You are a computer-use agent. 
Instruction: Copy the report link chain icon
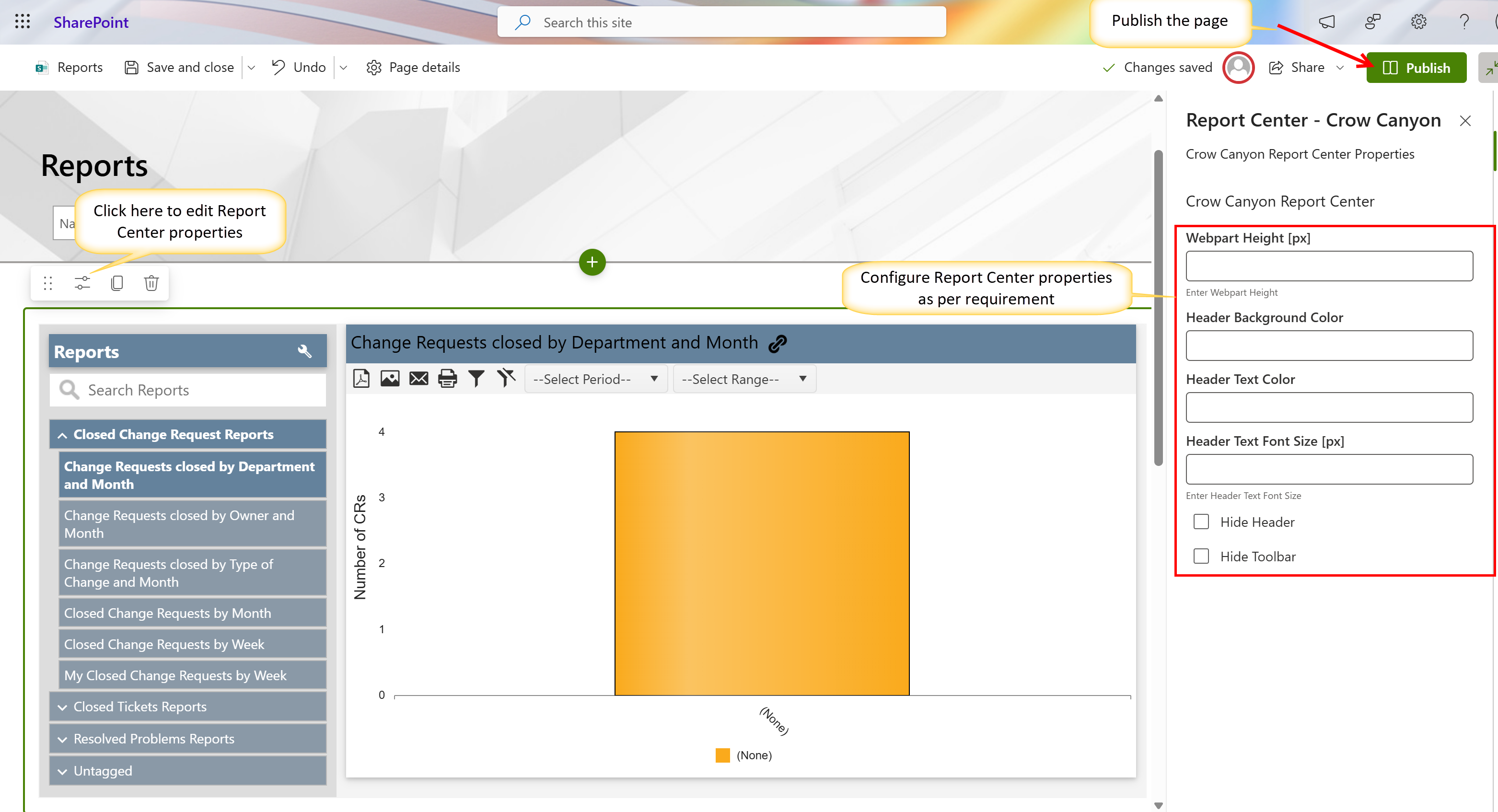coord(778,343)
